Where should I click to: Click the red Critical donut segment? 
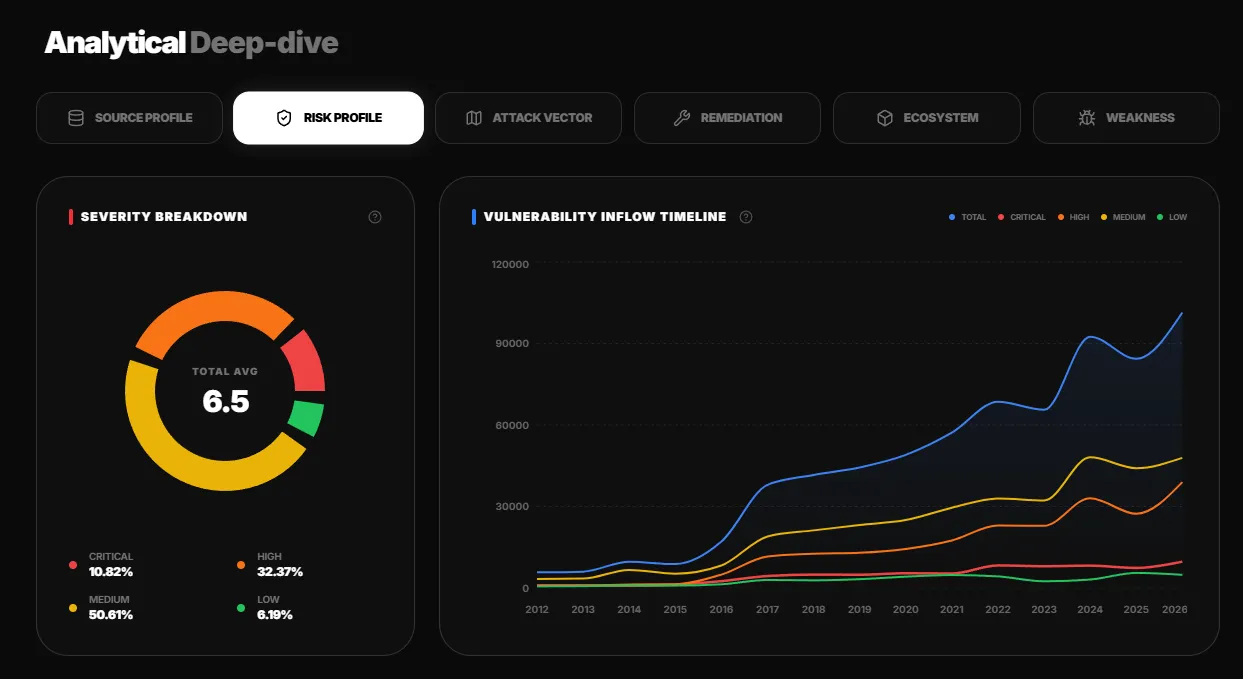pyautogui.click(x=305, y=363)
